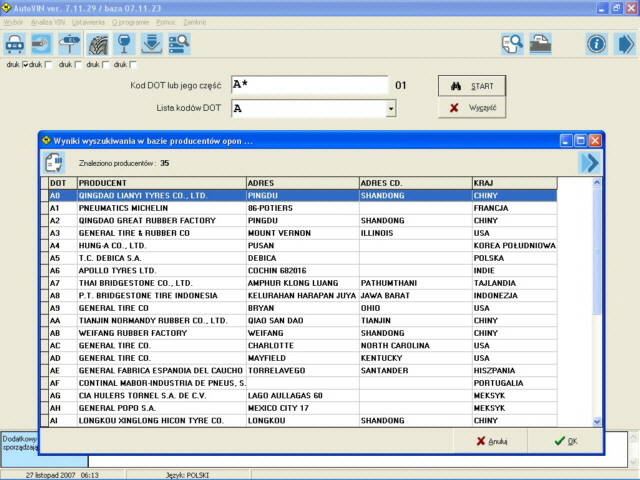Click the green checkmark on OK

point(560,441)
